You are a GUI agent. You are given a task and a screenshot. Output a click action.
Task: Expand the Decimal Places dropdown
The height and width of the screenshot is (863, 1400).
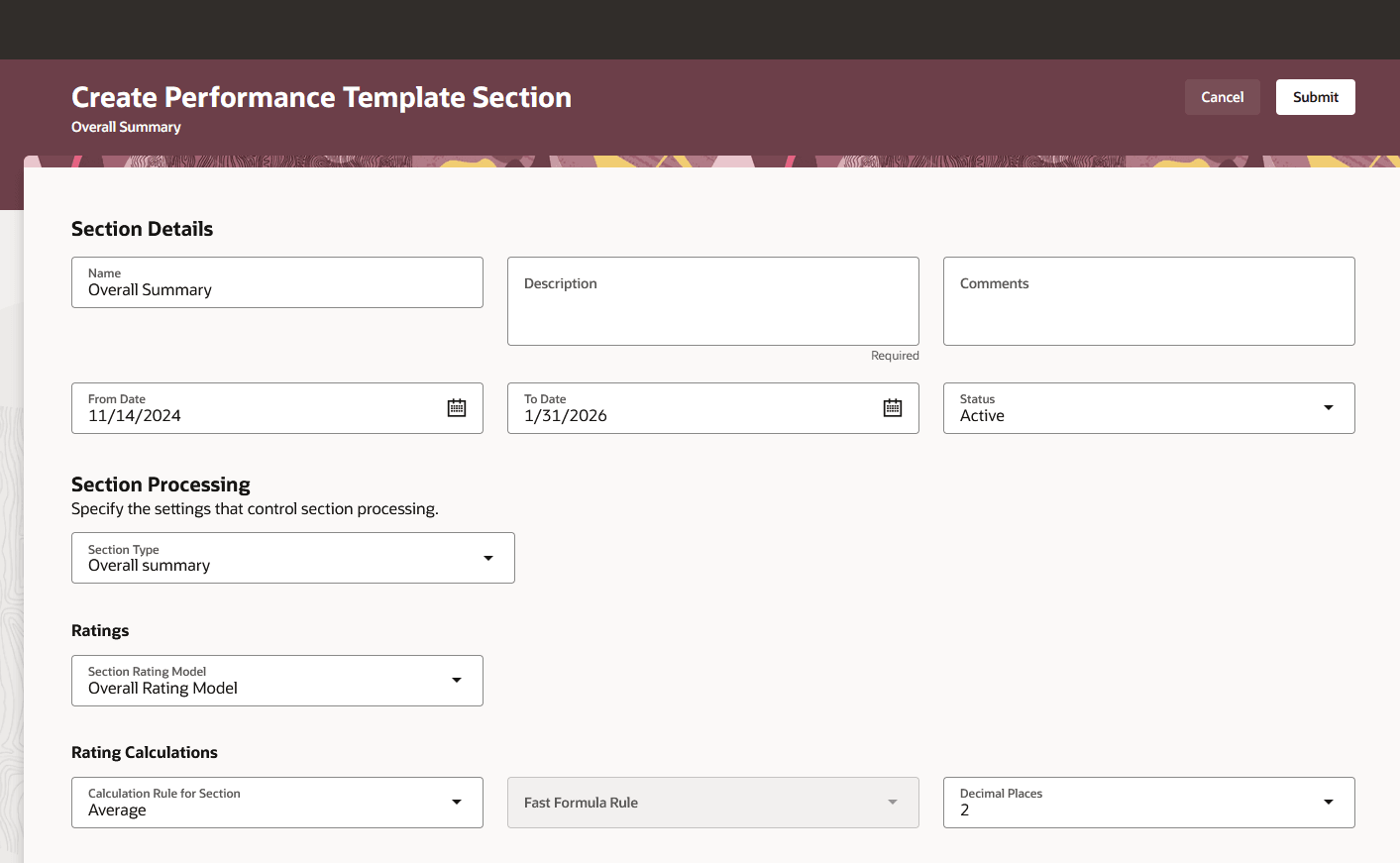pyautogui.click(x=1329, y=803)
